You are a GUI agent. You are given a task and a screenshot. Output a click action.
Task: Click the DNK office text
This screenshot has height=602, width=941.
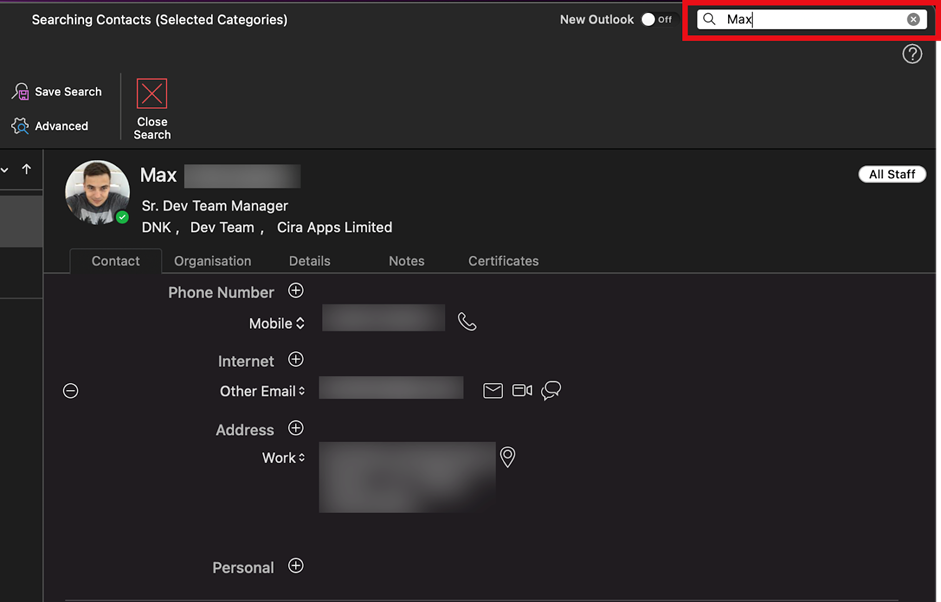[x=157, y=227]
